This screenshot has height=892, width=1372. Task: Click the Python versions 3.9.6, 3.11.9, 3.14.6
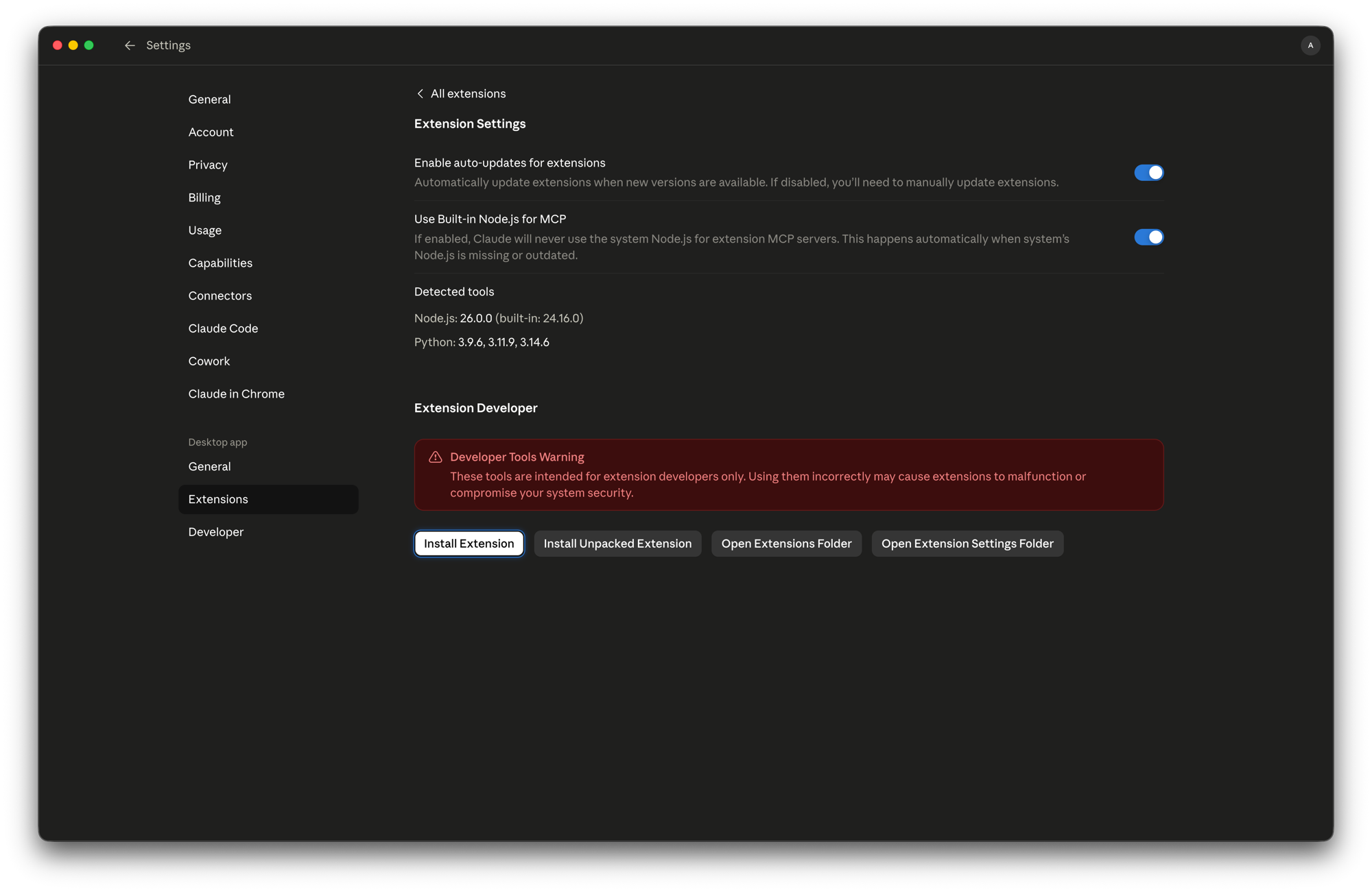pyautogui.click(x=504, y=342)
